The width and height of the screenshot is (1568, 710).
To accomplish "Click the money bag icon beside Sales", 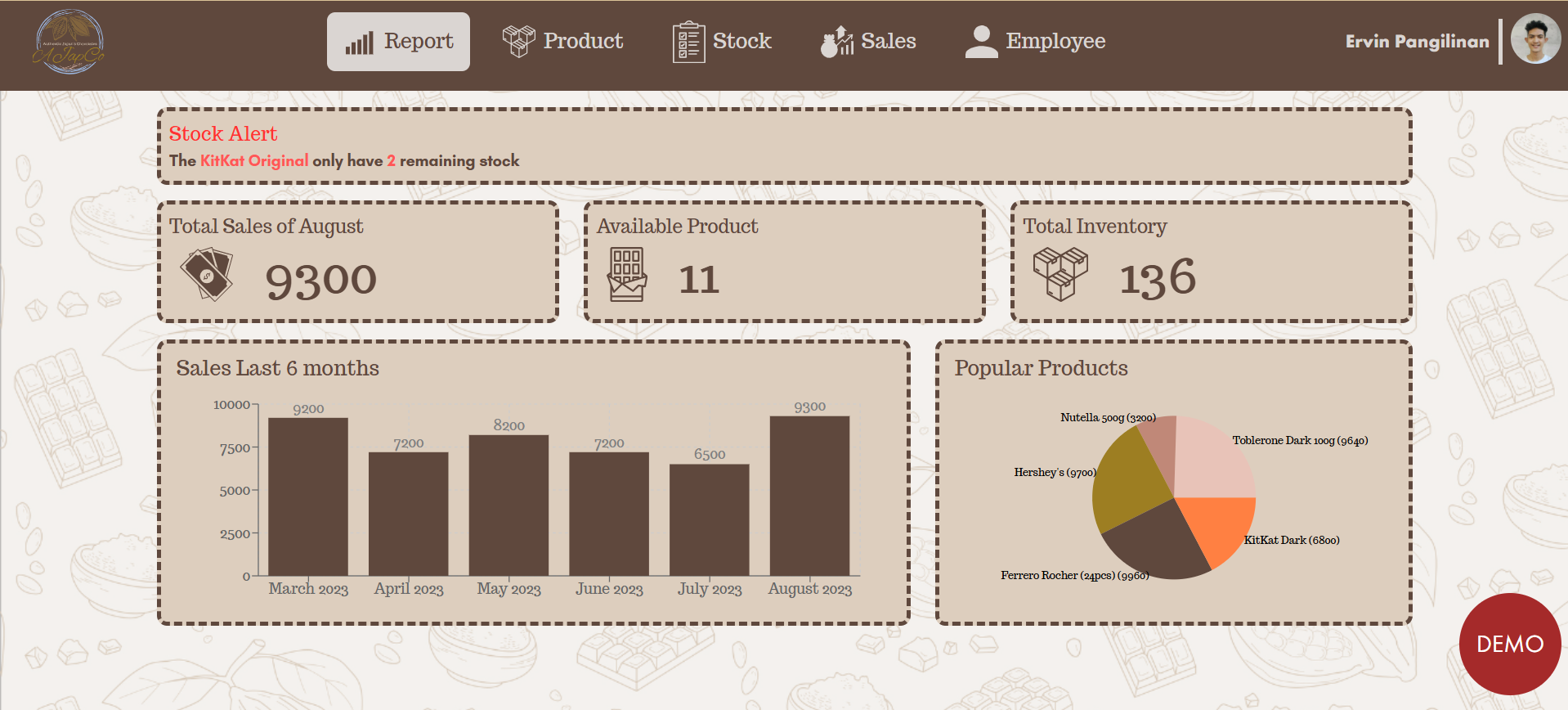I will [x=837, y=41].
